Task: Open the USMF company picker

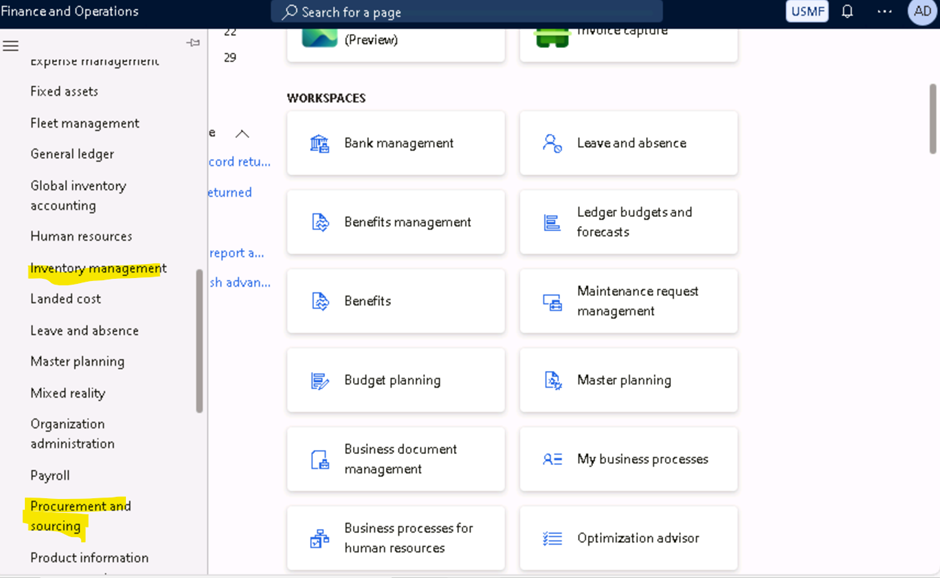Action: pyautogui.click(x=807, y=11)
